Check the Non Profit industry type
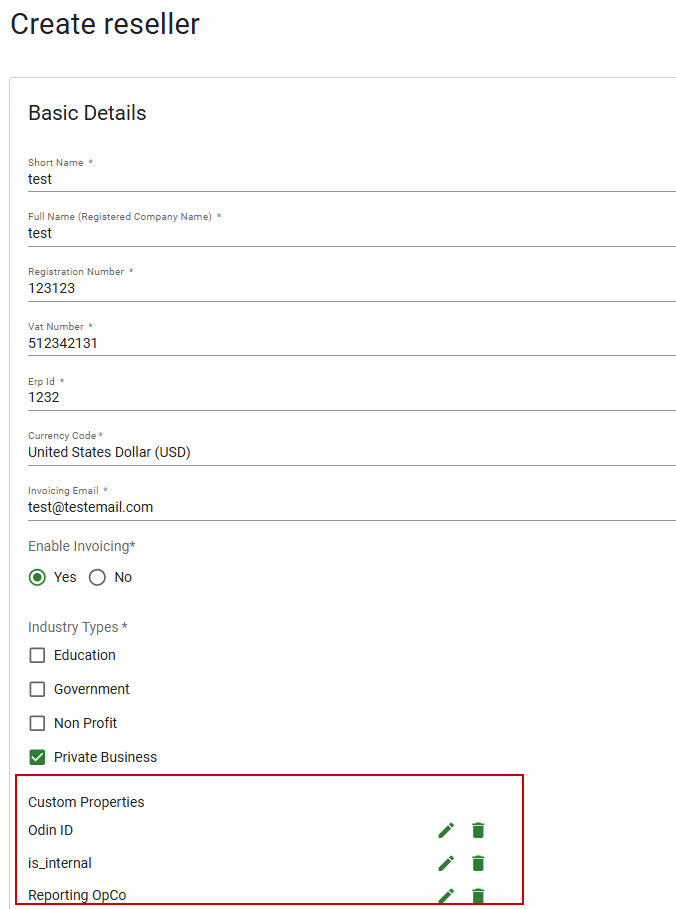The image size is (676, 909). tap(37, 723)
